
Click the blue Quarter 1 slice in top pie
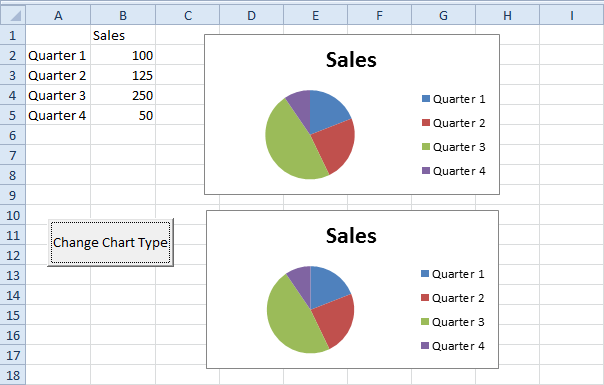pyautogui.click(x=327, y=109)
